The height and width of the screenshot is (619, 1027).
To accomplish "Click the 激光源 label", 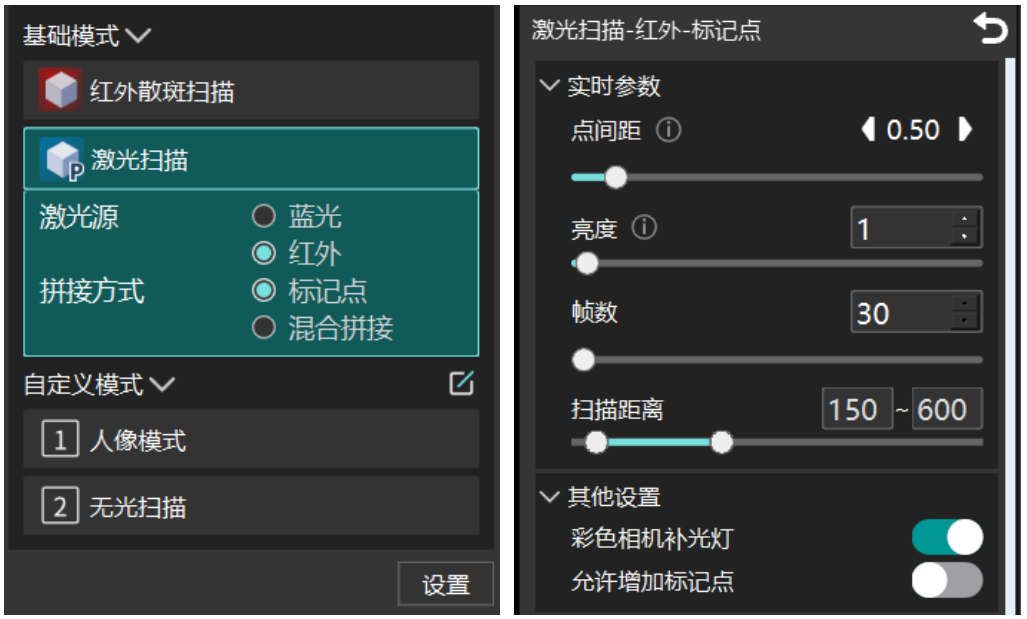I will pyautogui.click(x=79, y=217).
